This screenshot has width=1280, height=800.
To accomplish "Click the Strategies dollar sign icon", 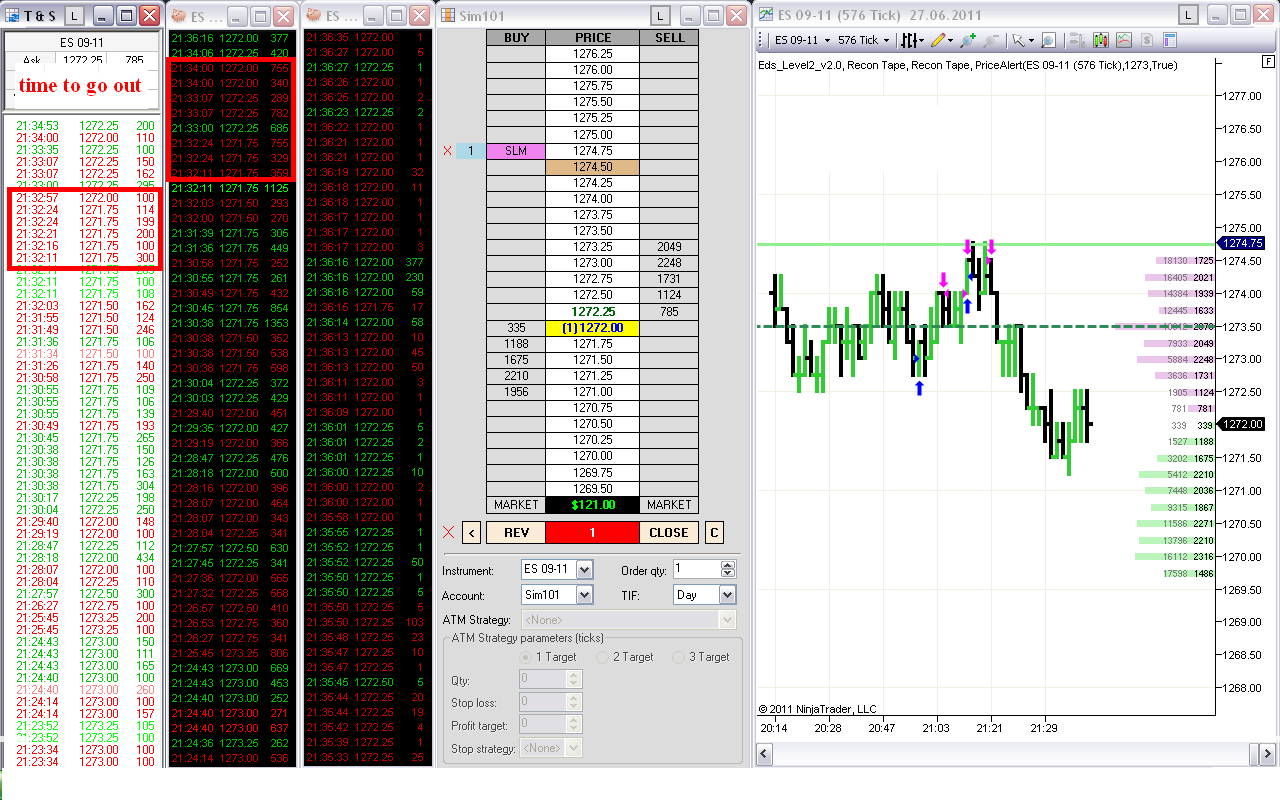I will click(x=1147, y=40).
